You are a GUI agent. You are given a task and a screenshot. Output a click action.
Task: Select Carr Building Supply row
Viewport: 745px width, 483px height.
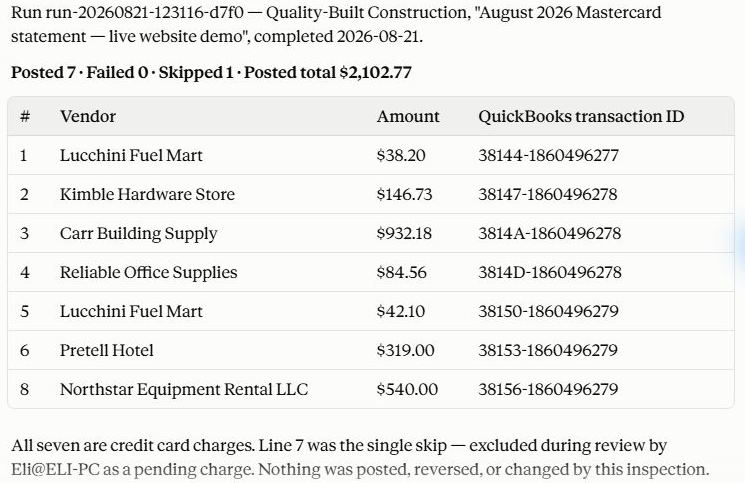tap(371, 233)
